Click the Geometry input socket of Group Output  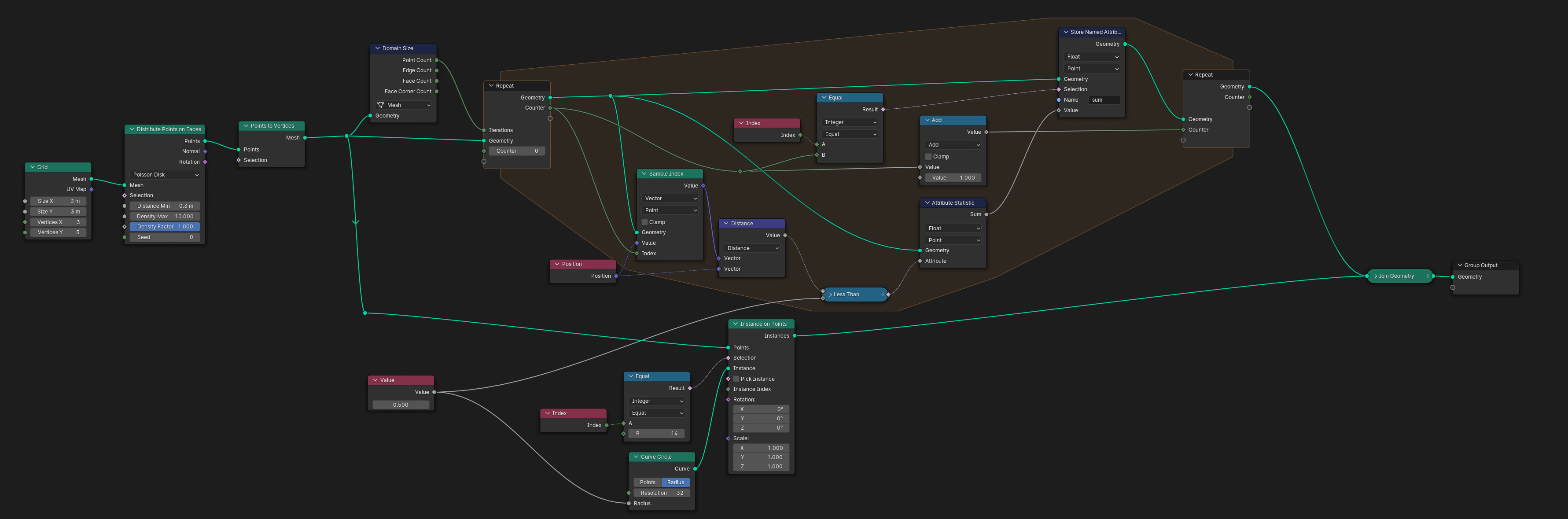click(1453, 277)
